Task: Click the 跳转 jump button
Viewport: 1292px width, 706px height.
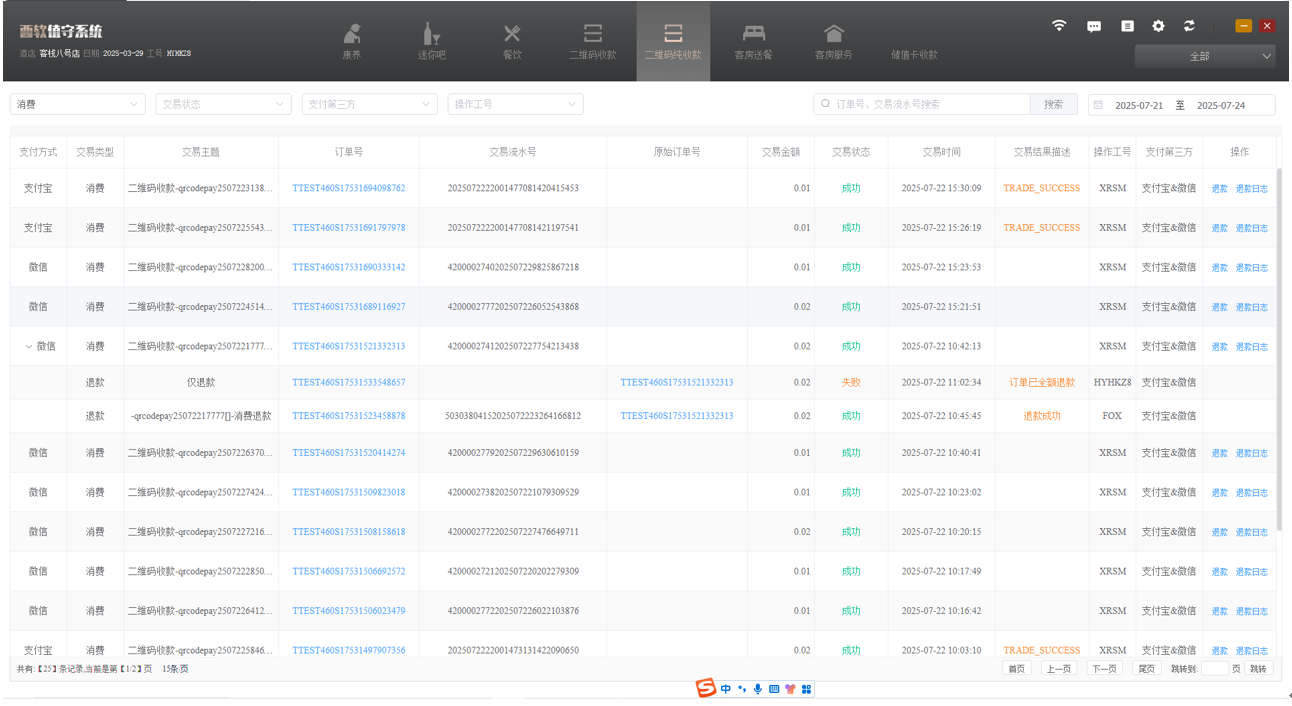Action: (x=1258, y=669)
